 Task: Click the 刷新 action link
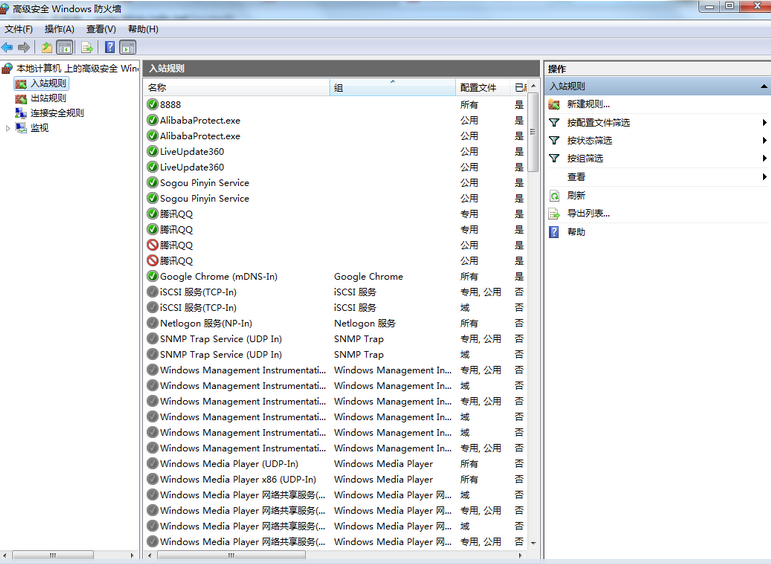pyautogui.click(x=576, y=196)
